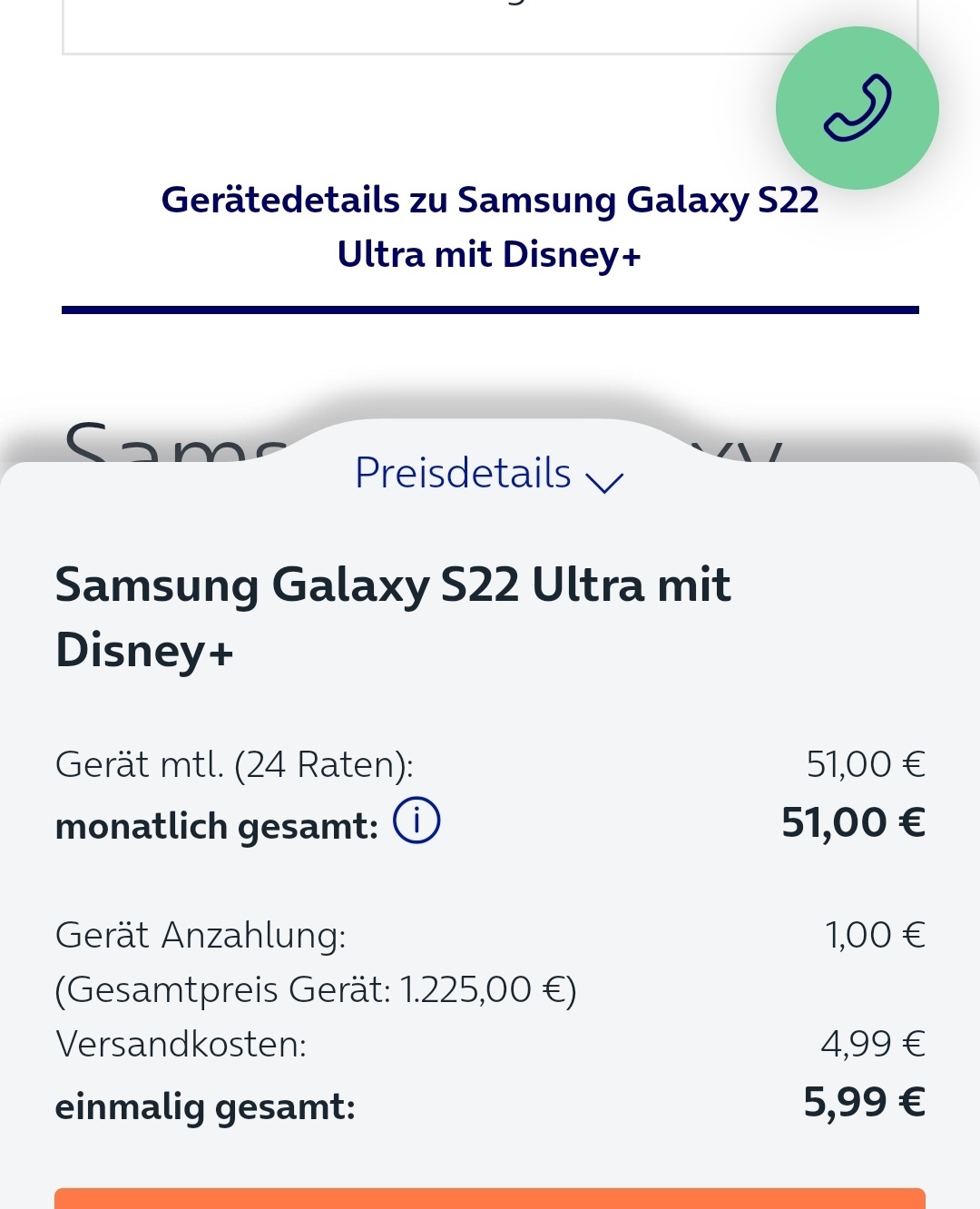Click the einmalig gesamt label
Screen dimensions: 980x1209
click(205, 1106)
